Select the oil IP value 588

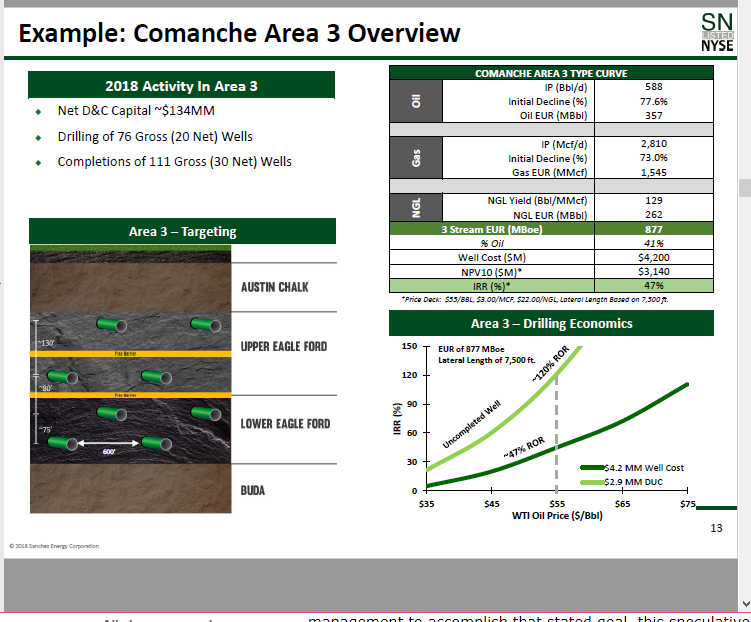pyautogui.click(x=653, y=87)
